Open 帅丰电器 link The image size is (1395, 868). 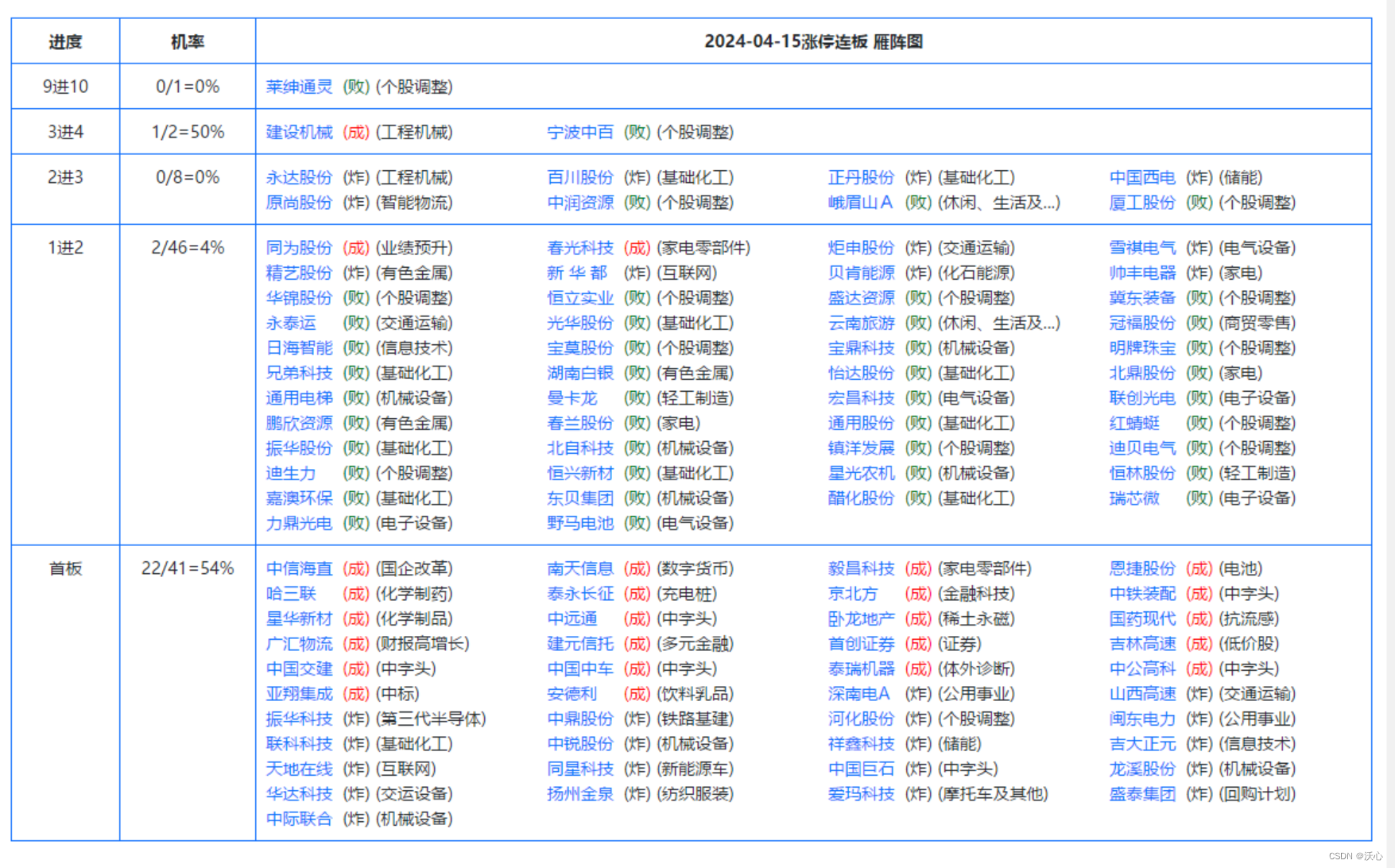(1142, 273)
